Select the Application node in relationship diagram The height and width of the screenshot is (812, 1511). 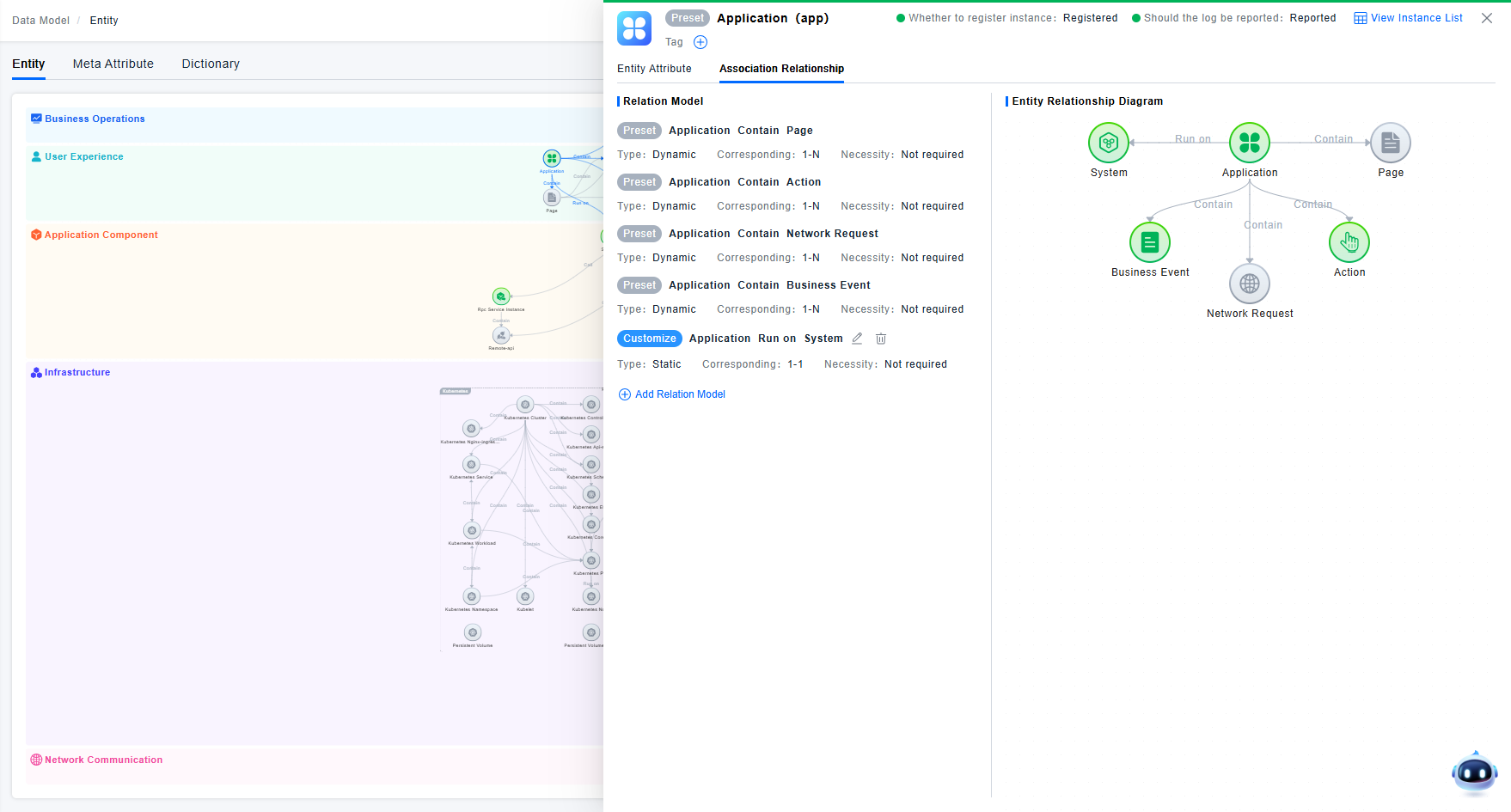point(1249,143)
